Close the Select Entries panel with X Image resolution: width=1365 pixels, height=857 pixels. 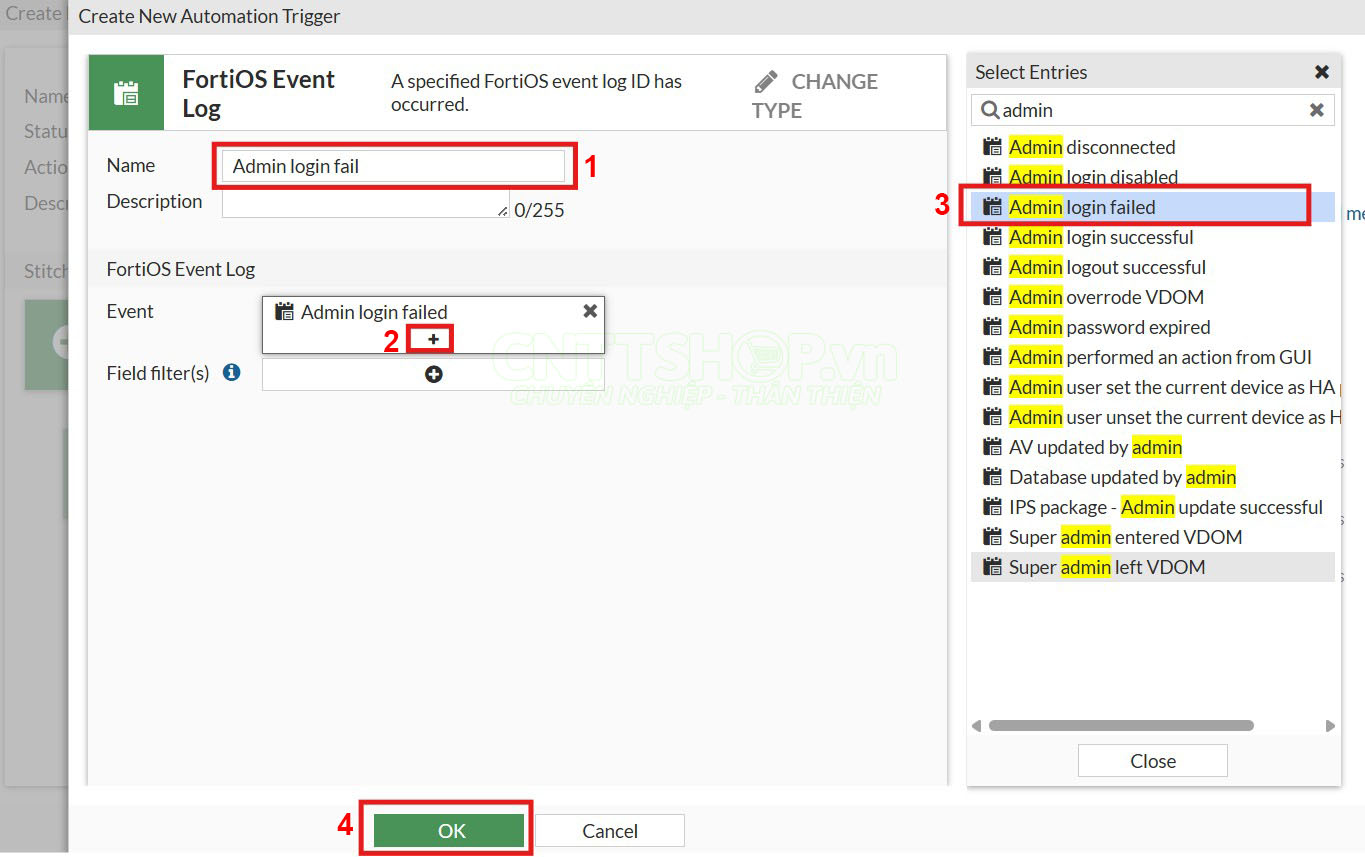point(1321,72)
